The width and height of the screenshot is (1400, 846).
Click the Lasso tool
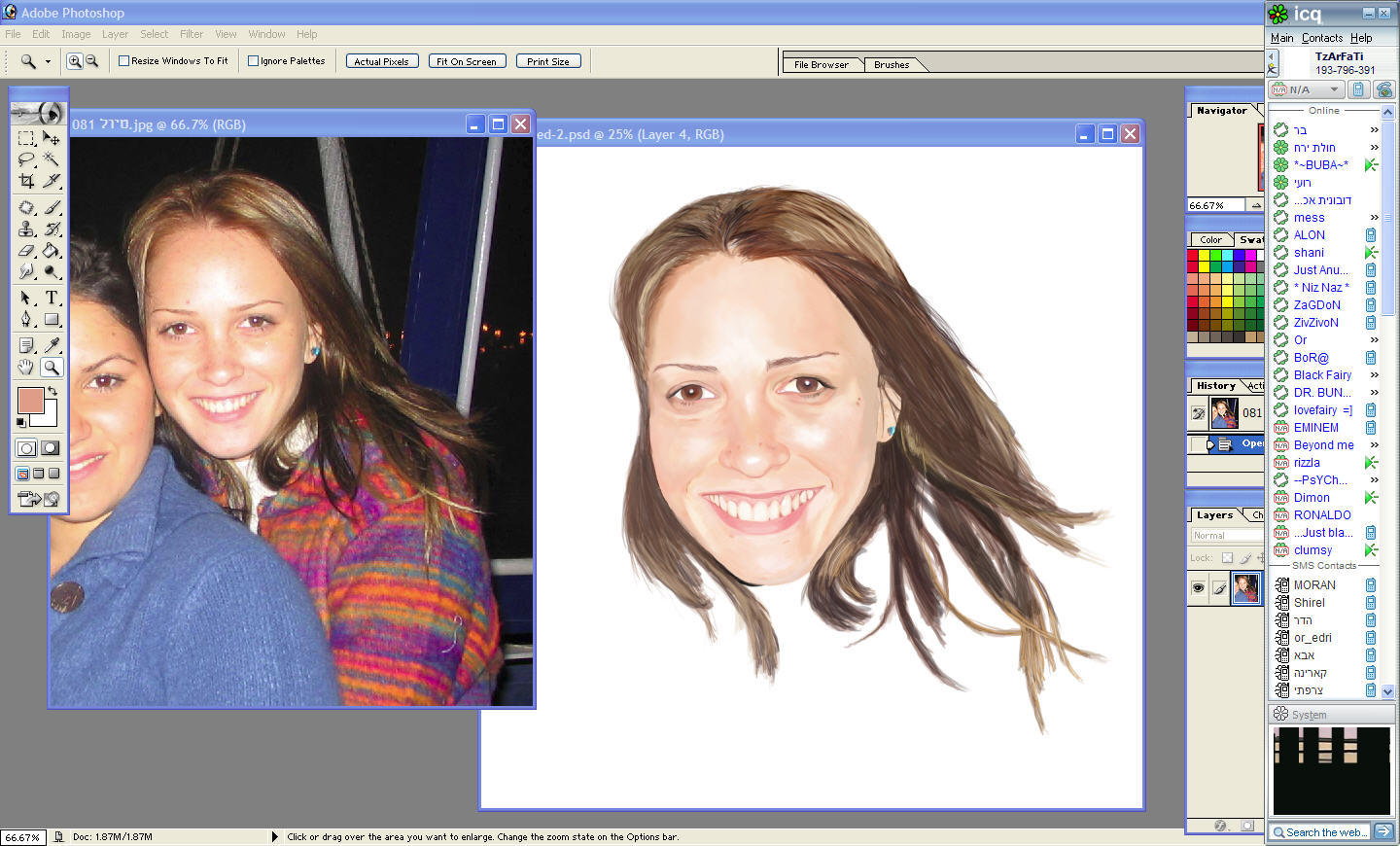pos(26,159)
